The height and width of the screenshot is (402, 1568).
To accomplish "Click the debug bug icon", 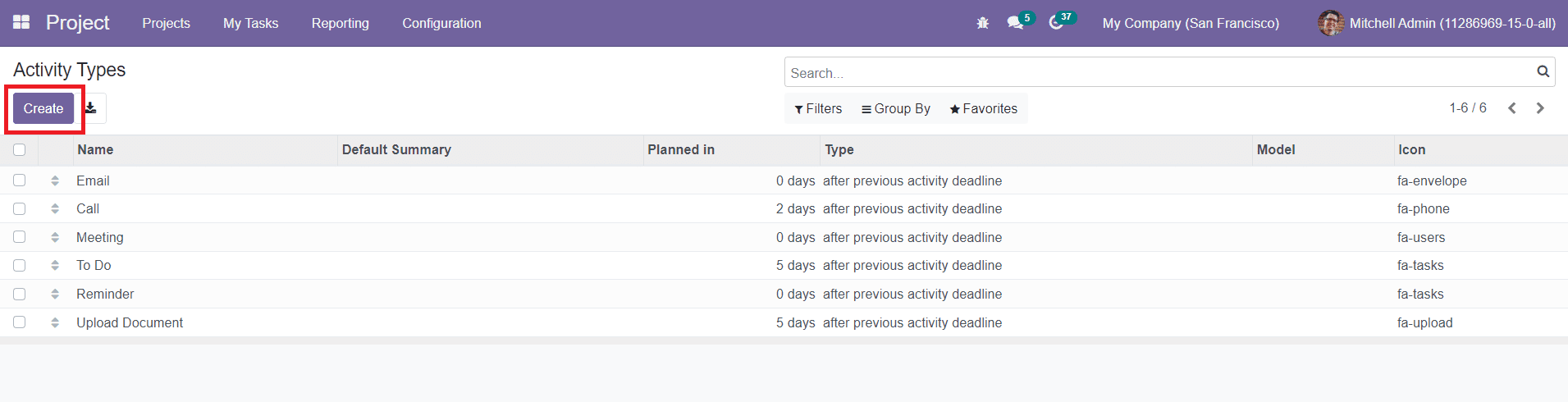I will click(x=982, y=23).
